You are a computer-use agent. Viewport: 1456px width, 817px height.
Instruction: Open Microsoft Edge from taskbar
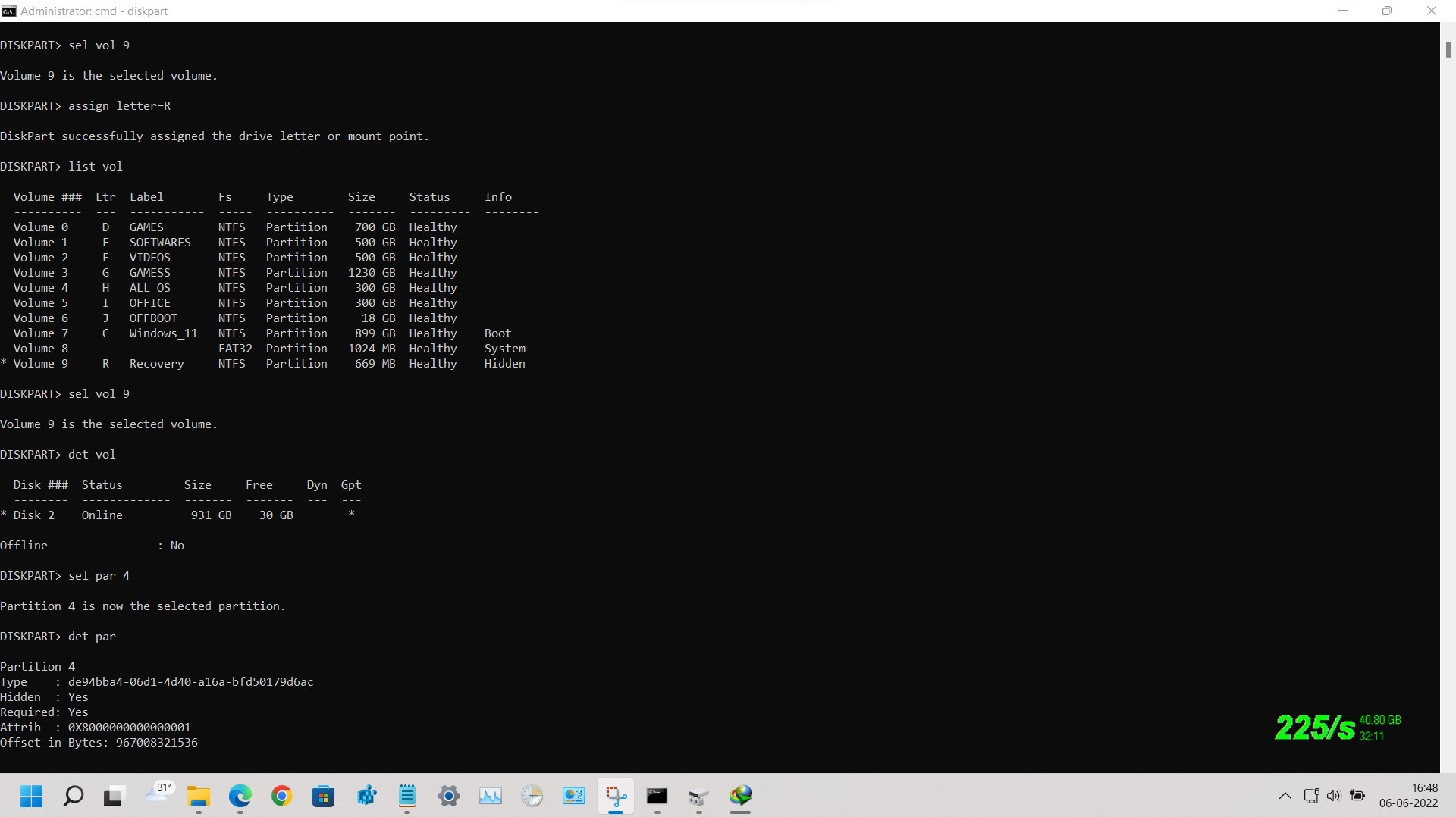click(240, 796)
